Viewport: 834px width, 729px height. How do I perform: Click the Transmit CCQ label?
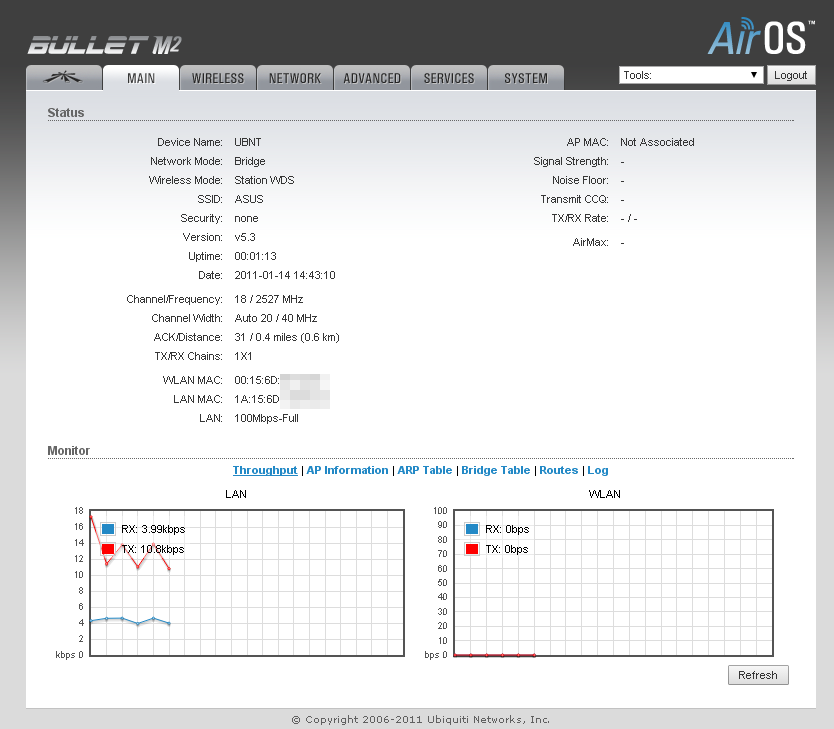coord(574,199)
